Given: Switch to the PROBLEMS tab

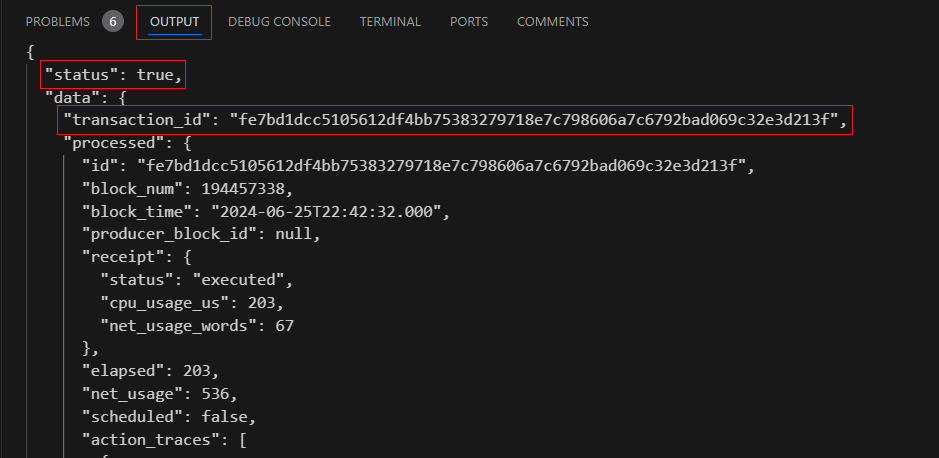Looking at the screenshot, I should pyautogui.click(x=57, y=22).
